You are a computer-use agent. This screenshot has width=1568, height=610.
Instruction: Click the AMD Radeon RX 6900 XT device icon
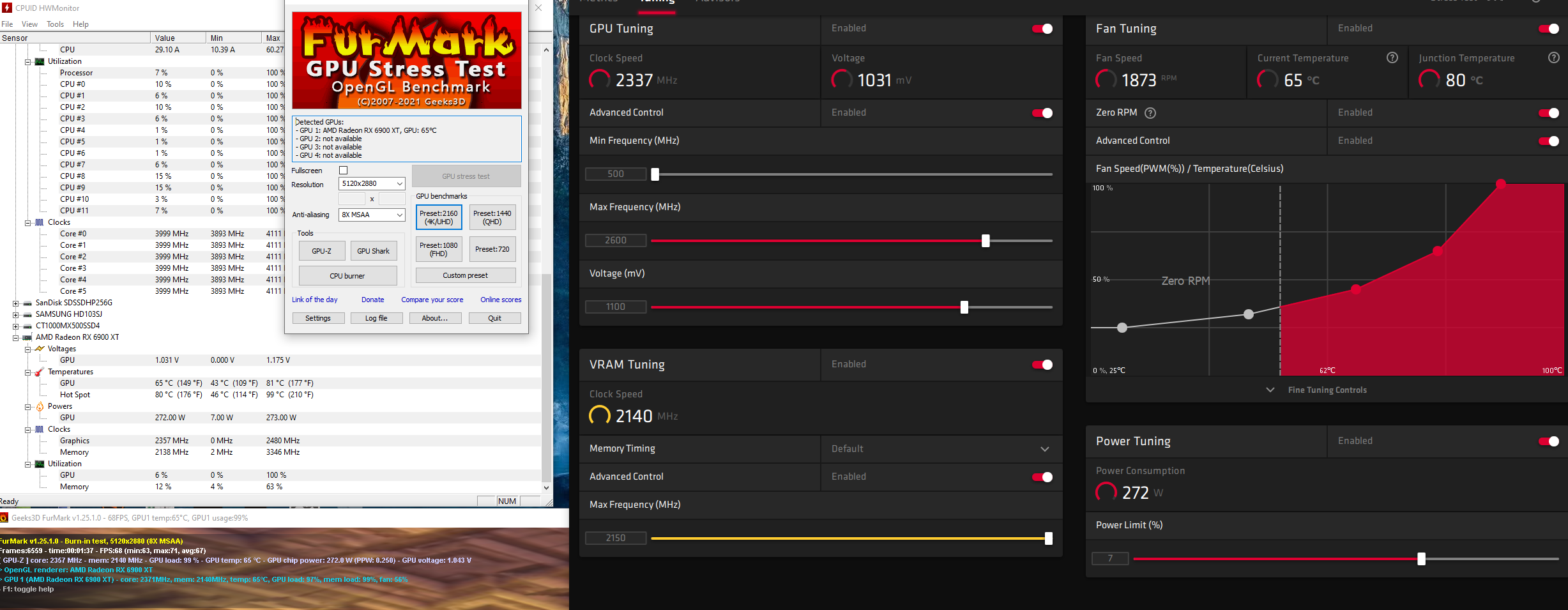point(27,337)
